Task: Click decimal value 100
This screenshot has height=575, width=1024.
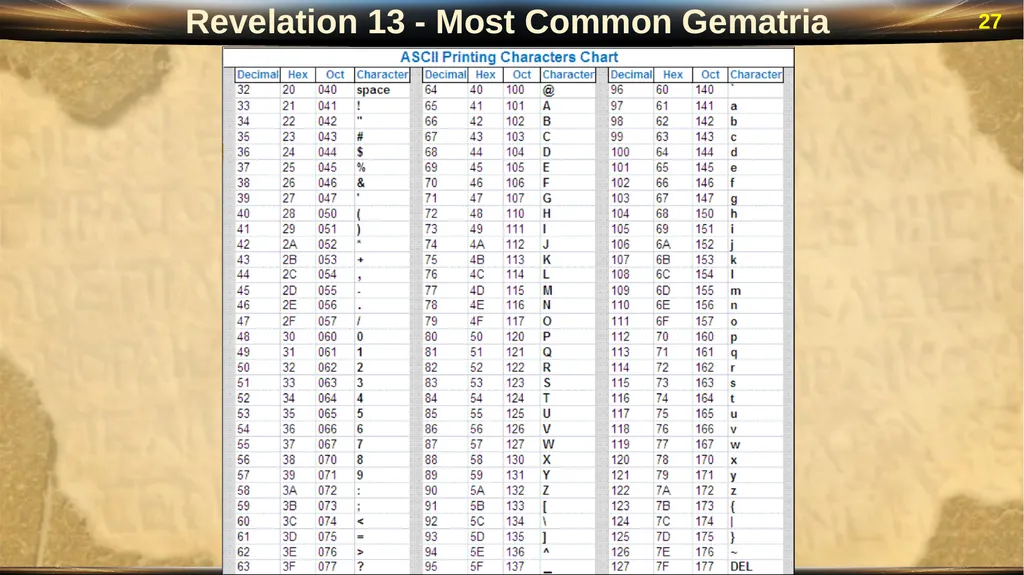Action: click(620, 152)
